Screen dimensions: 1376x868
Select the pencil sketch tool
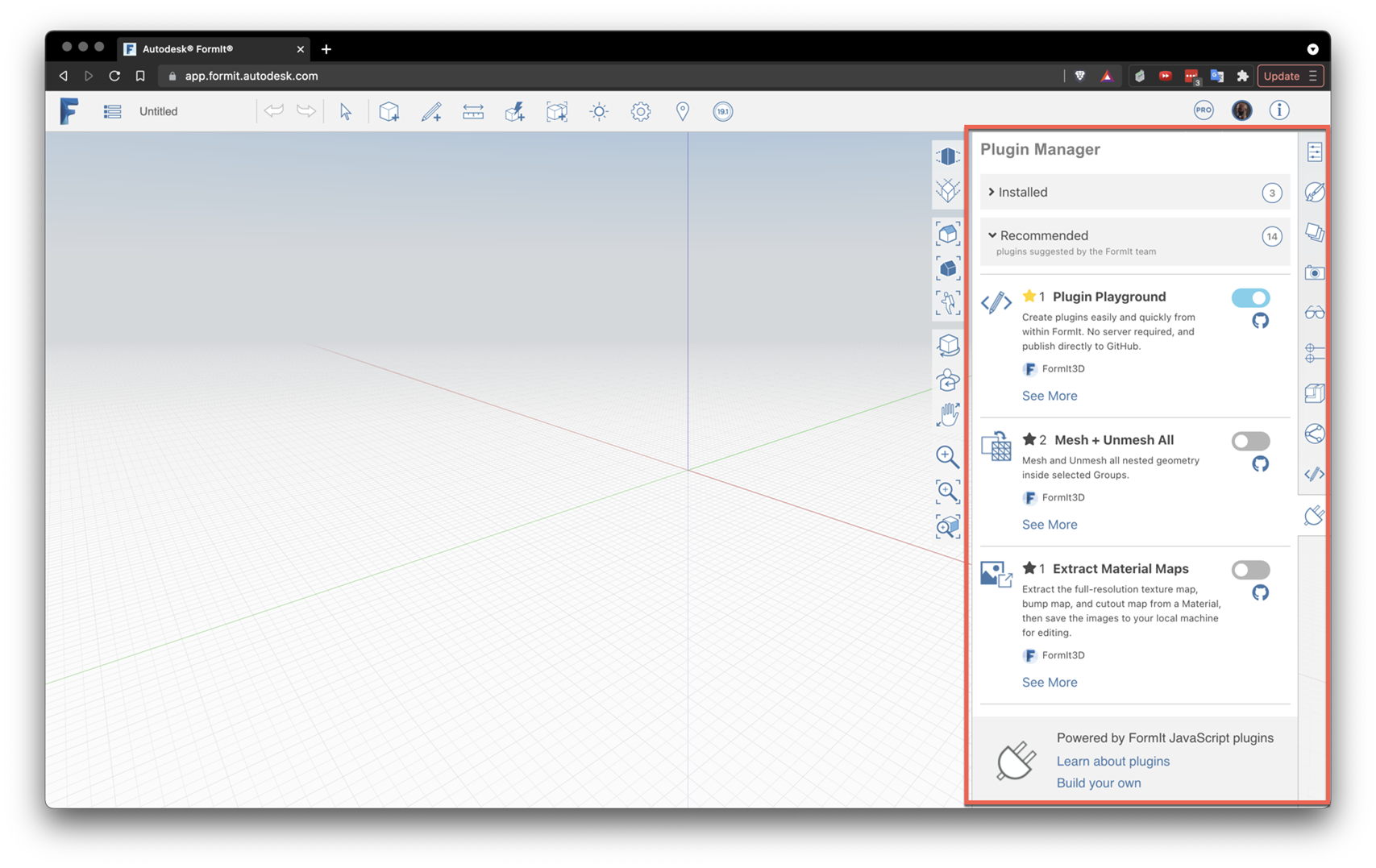(x=431, y=111)
